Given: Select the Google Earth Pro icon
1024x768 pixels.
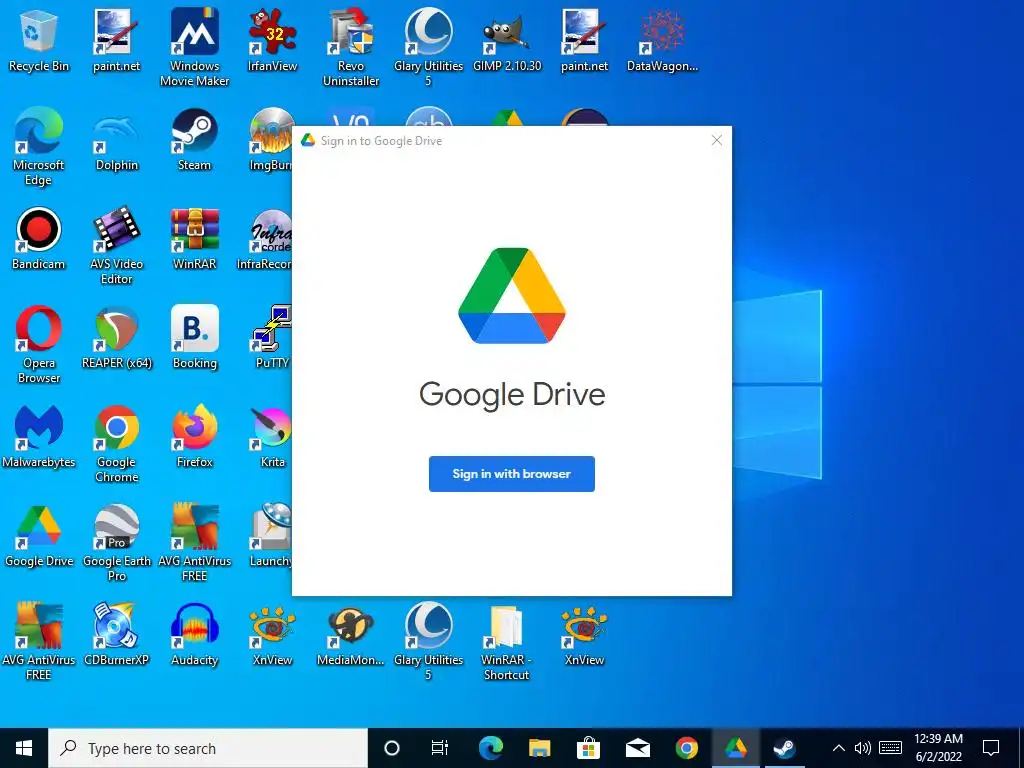Looking at the screenshot, I should coord(116,543).
